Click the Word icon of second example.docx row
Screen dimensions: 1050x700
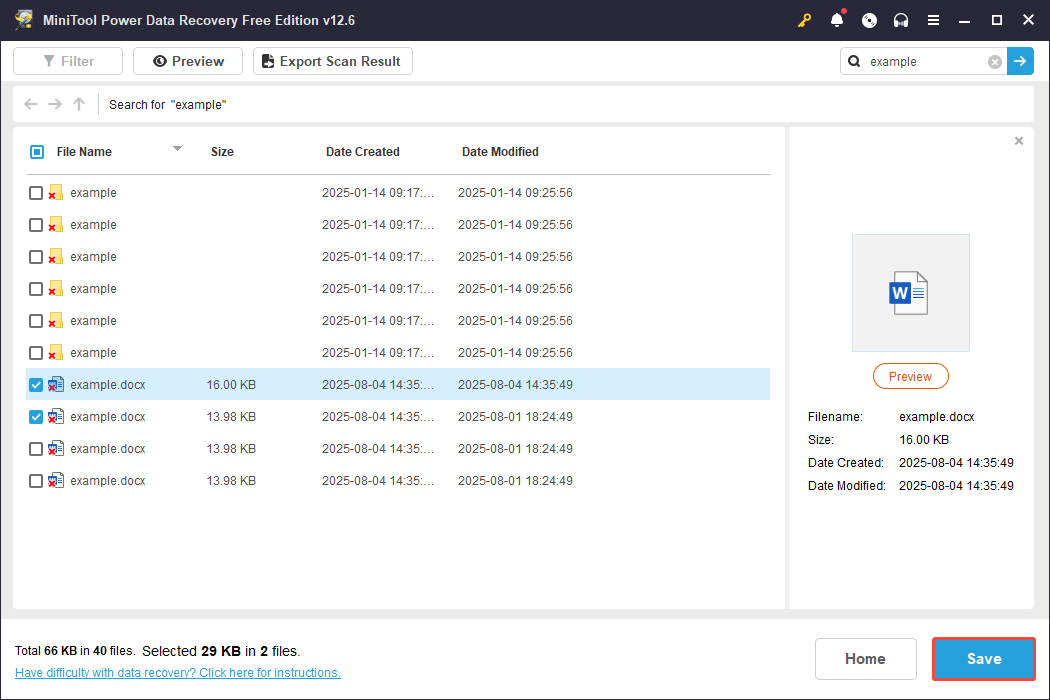[x=56, y=417]
